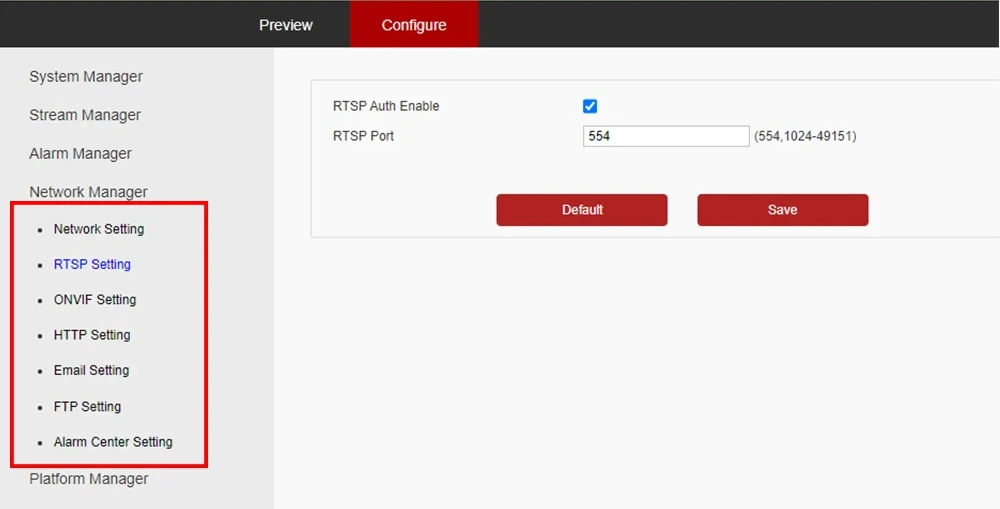
Task: Navigate to FTP Setting
Action: click(x=87, y=407)
